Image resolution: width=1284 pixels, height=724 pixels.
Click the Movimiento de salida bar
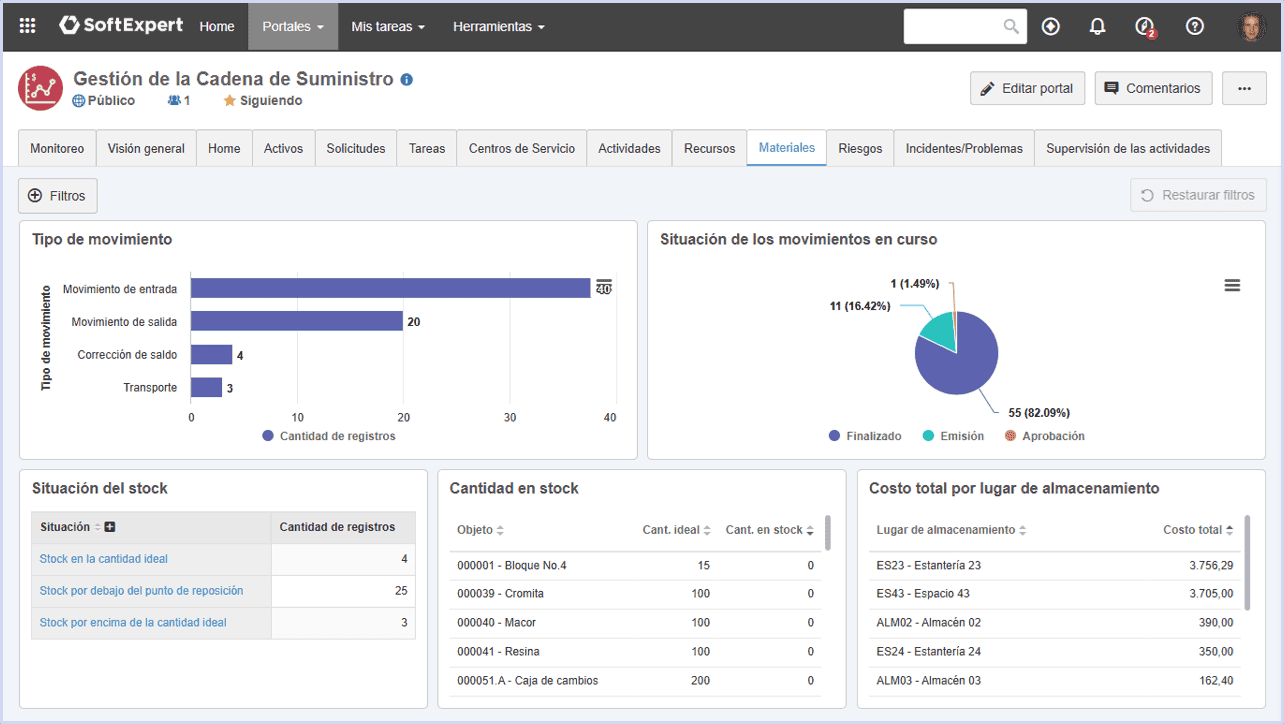click(x=297, y=321)
